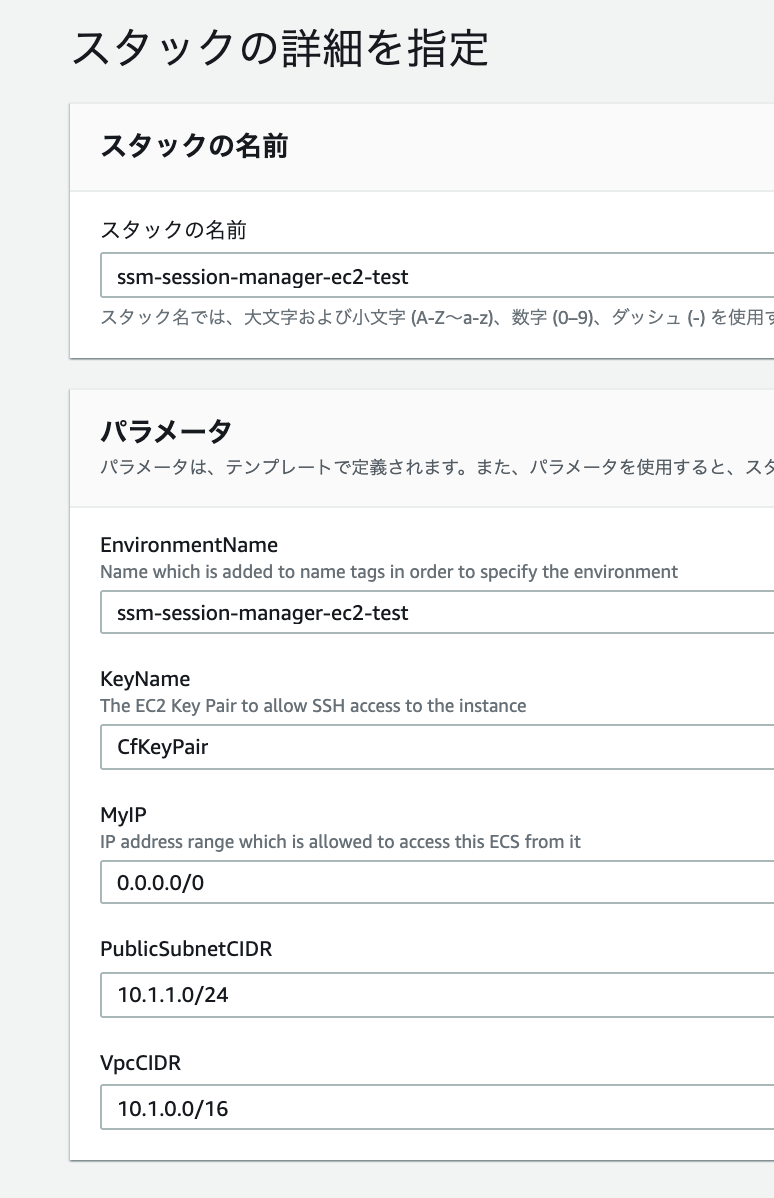Screen dimensions: 774x1198
Task: Click the IP address range description text
Action: [x=340, y=841]
